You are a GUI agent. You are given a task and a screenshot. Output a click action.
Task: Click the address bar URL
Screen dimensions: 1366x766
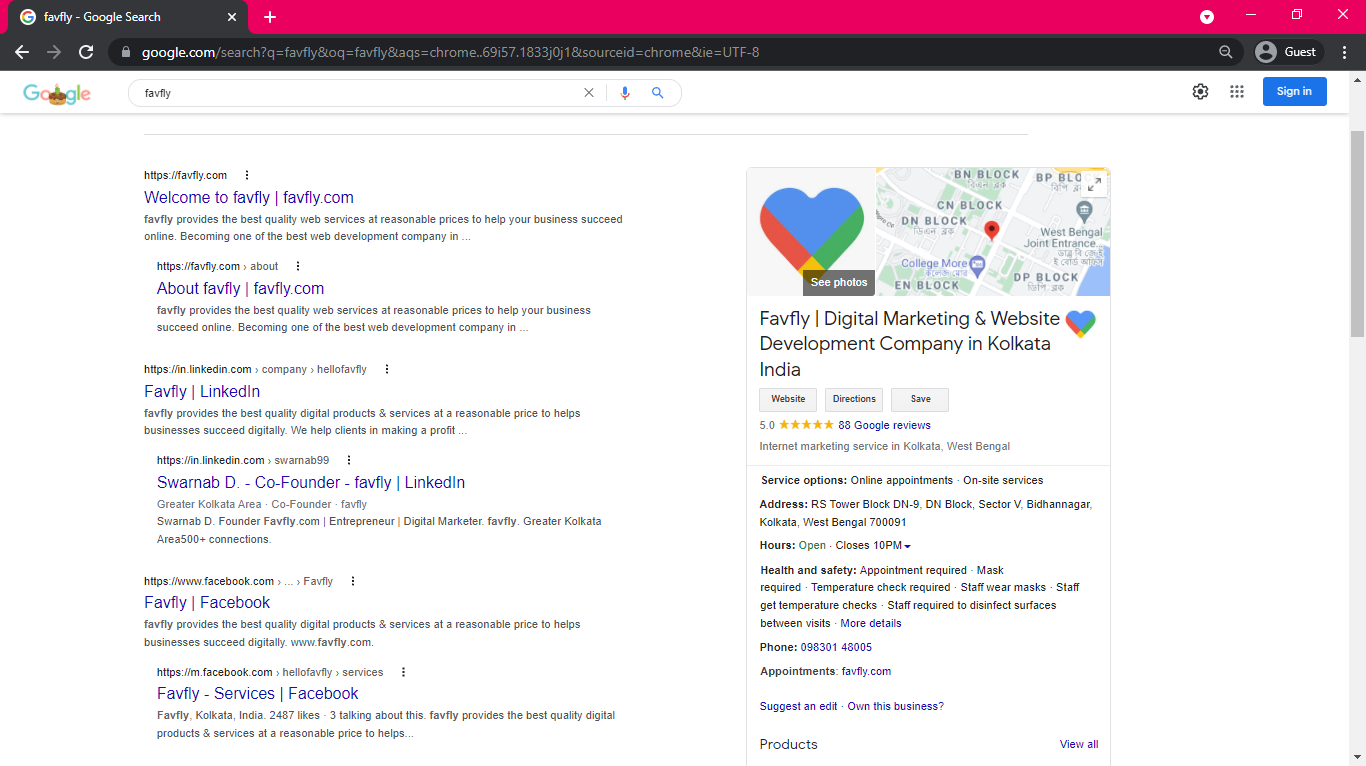pyautogui.click(x=450, y=52)
